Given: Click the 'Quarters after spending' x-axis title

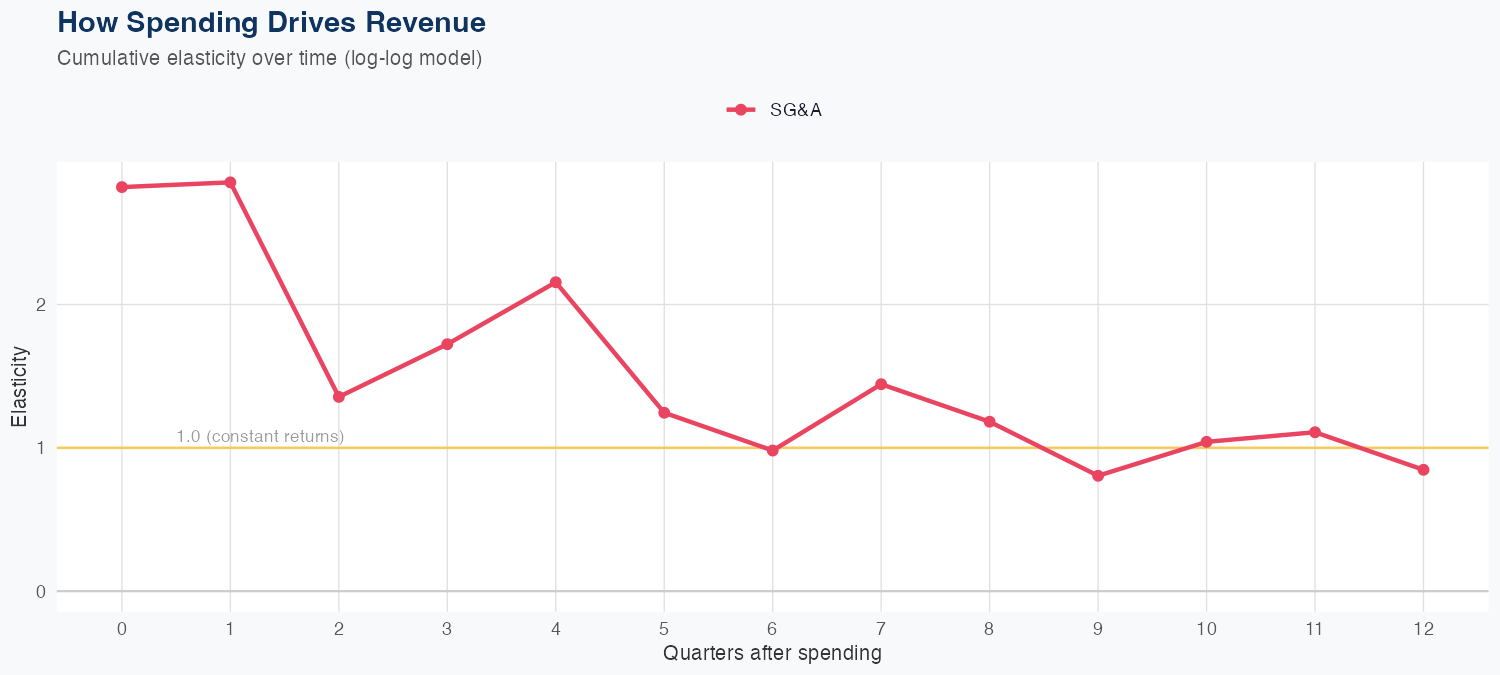Looking at the screenshot, I should [772, 654].
